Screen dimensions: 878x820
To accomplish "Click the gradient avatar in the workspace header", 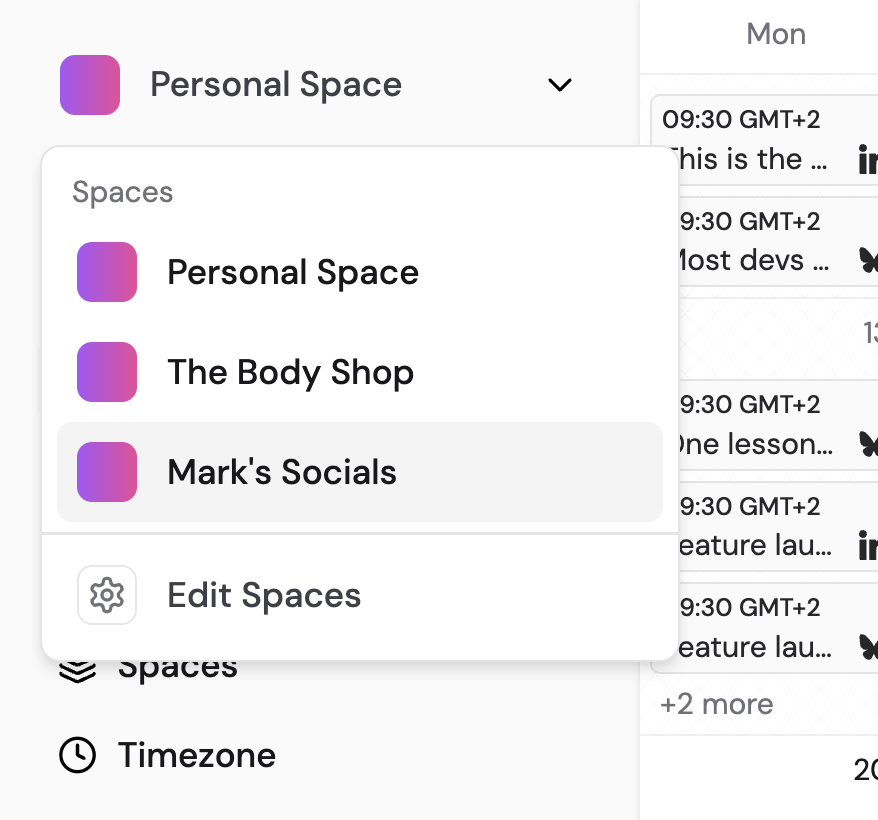I will [90, 85].
